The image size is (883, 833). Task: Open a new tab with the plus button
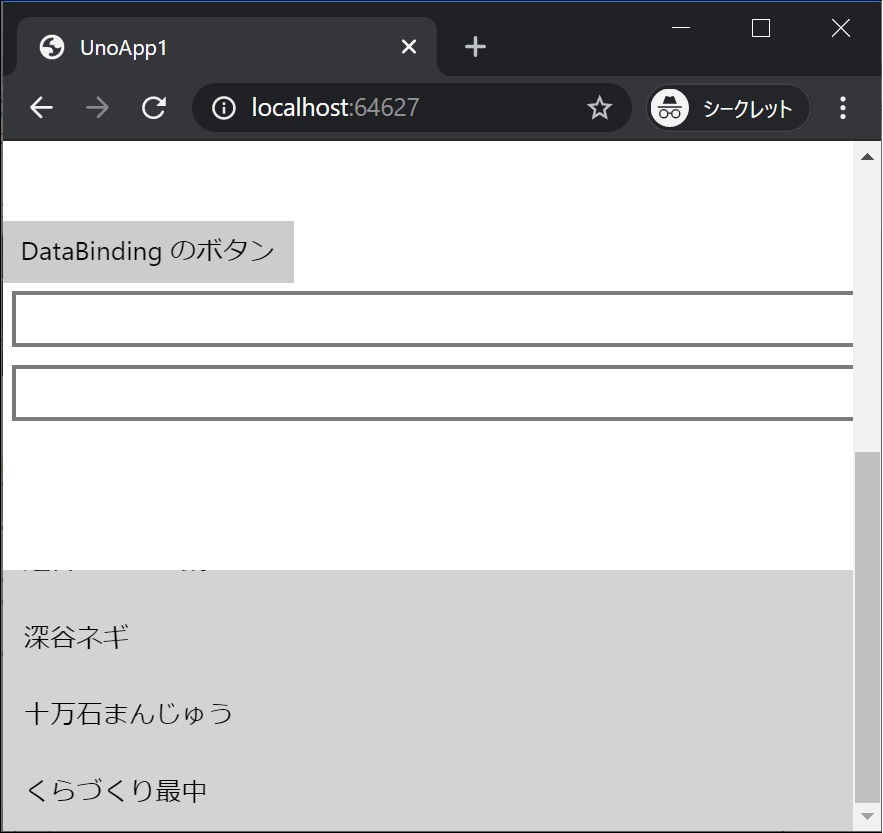tap(474, 46)
